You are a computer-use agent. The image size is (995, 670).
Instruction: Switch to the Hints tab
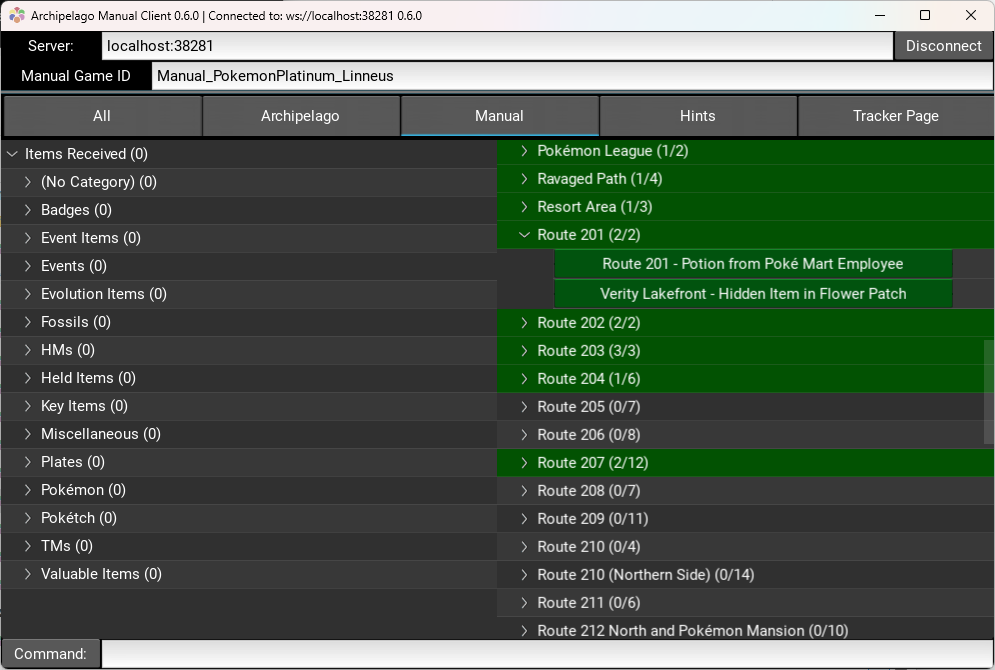coord(697,116)
